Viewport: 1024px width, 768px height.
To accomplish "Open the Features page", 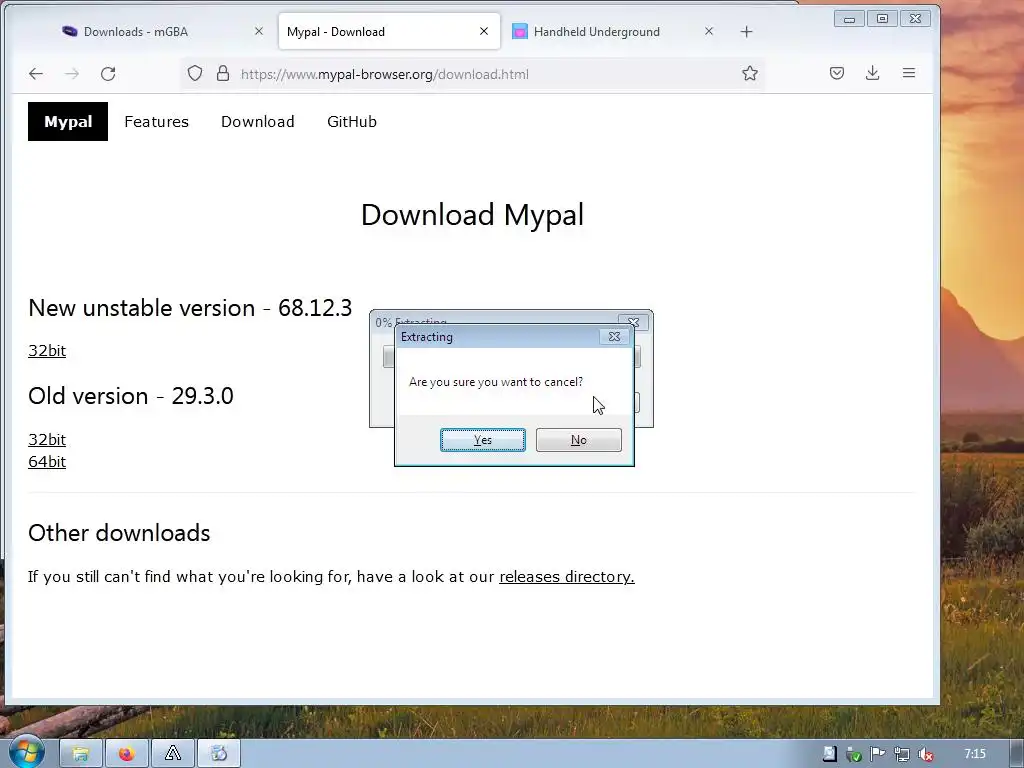I will [157, 121].
